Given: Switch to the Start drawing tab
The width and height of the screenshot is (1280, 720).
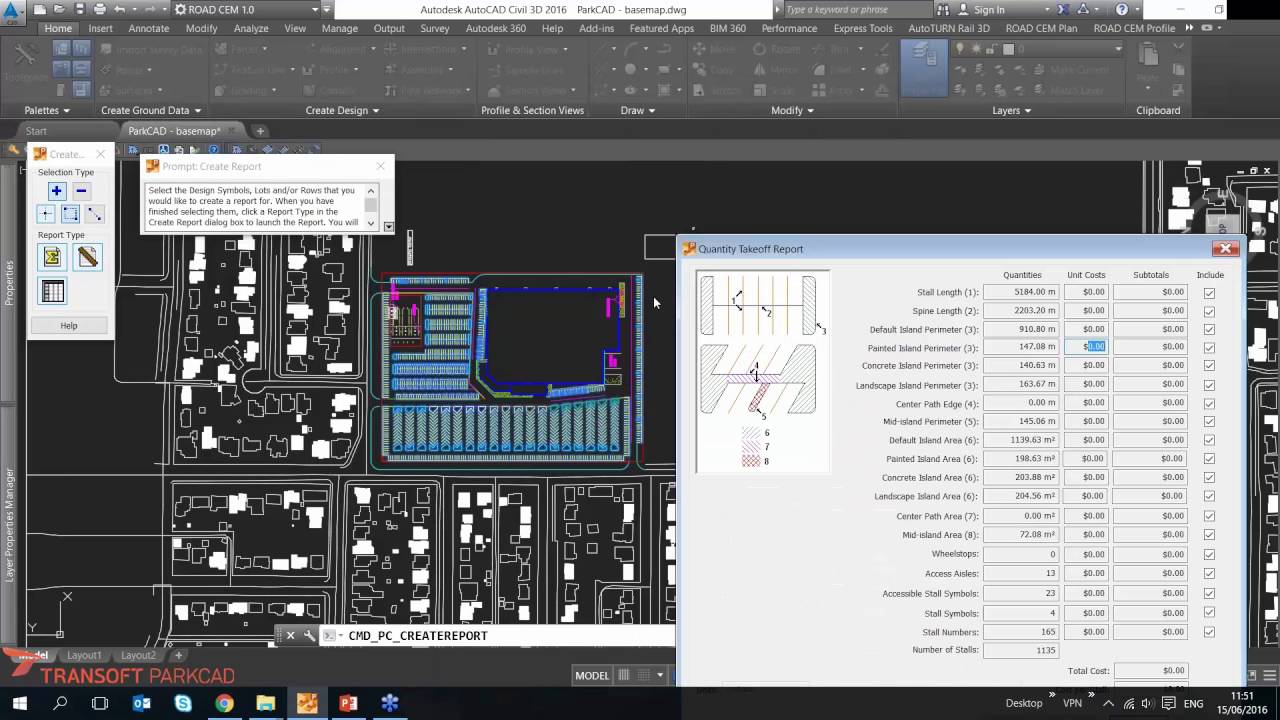Looking at the screenshot, I should point(36,131).
